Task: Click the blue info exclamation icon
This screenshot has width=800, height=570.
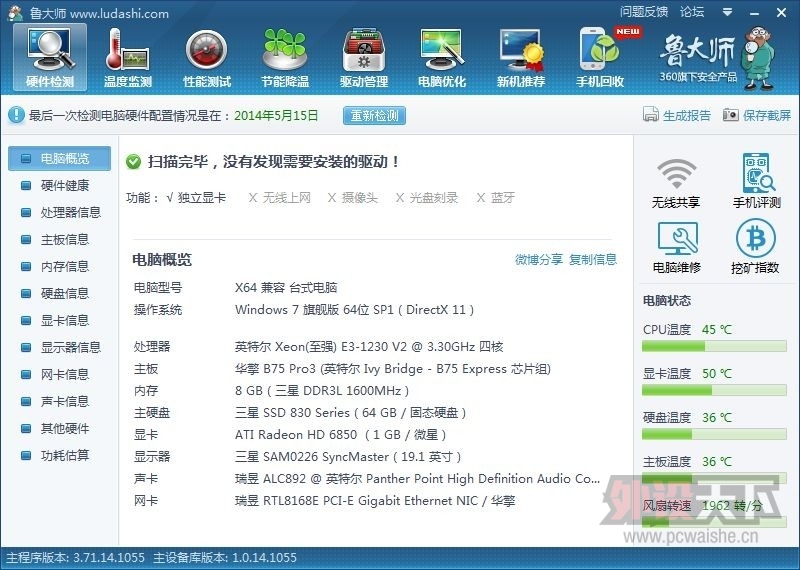Action: pos(16,115)
